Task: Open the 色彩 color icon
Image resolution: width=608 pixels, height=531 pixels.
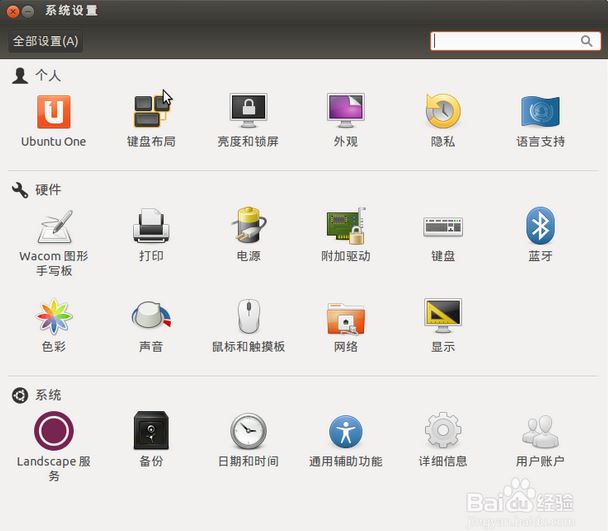Action: [54, 317]
